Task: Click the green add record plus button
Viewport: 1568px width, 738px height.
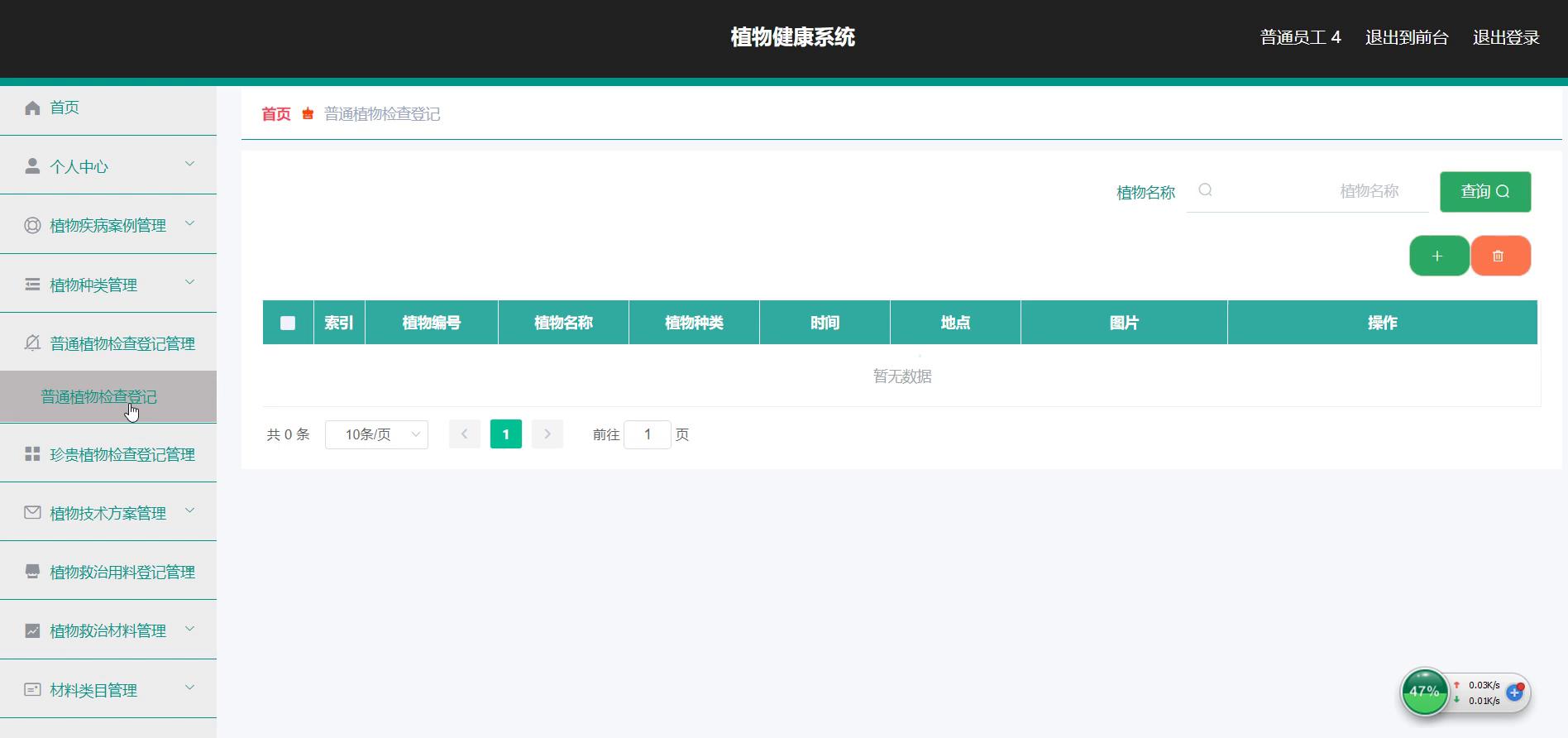Action: [1438, 256]
